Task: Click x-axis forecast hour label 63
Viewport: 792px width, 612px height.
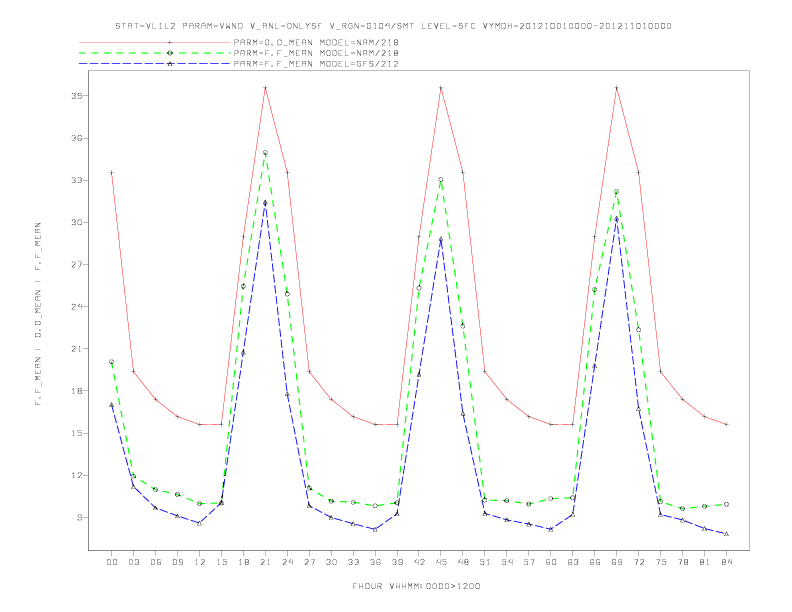Action: pos(573,562)
